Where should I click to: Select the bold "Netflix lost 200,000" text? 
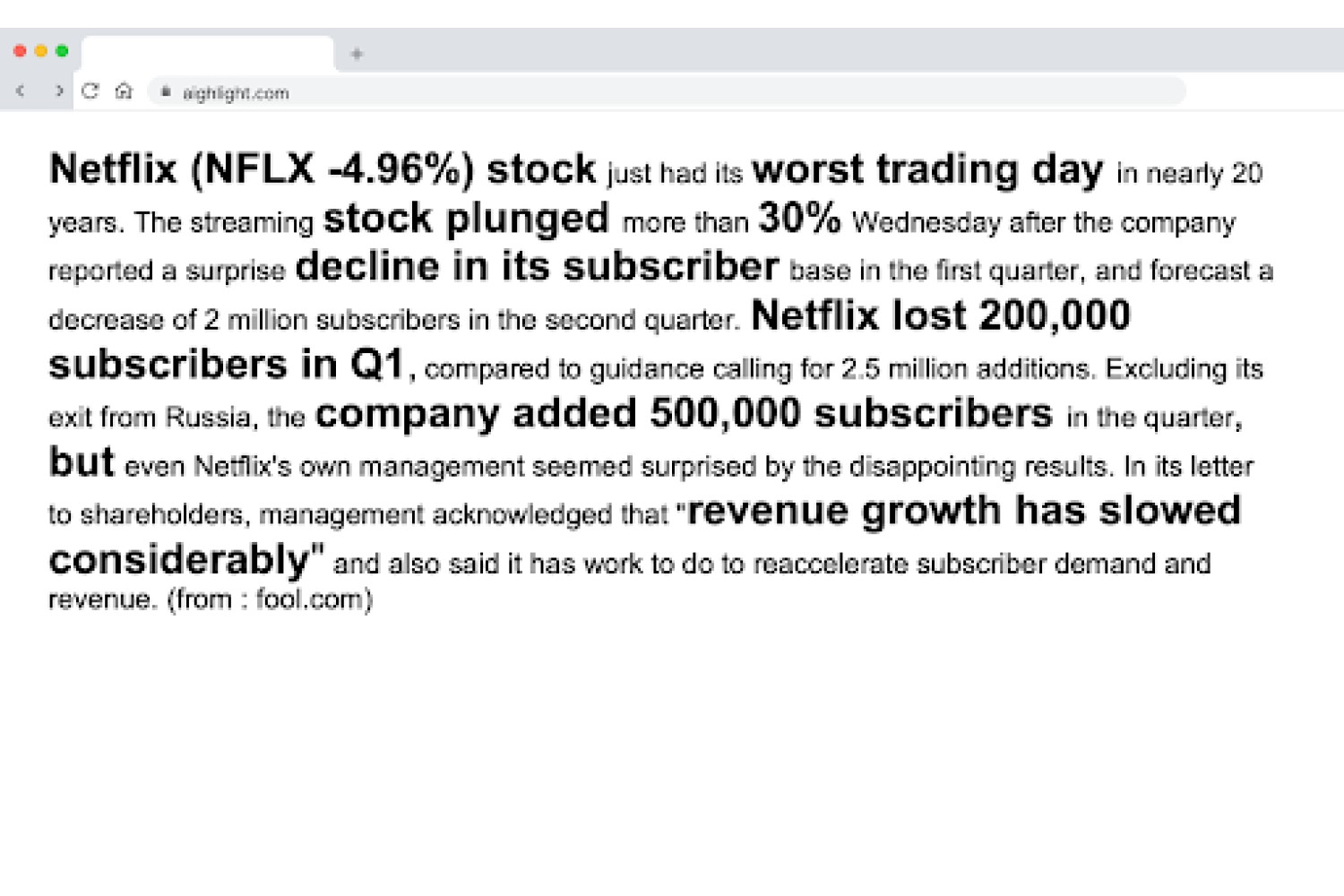(x=941, y=315)
